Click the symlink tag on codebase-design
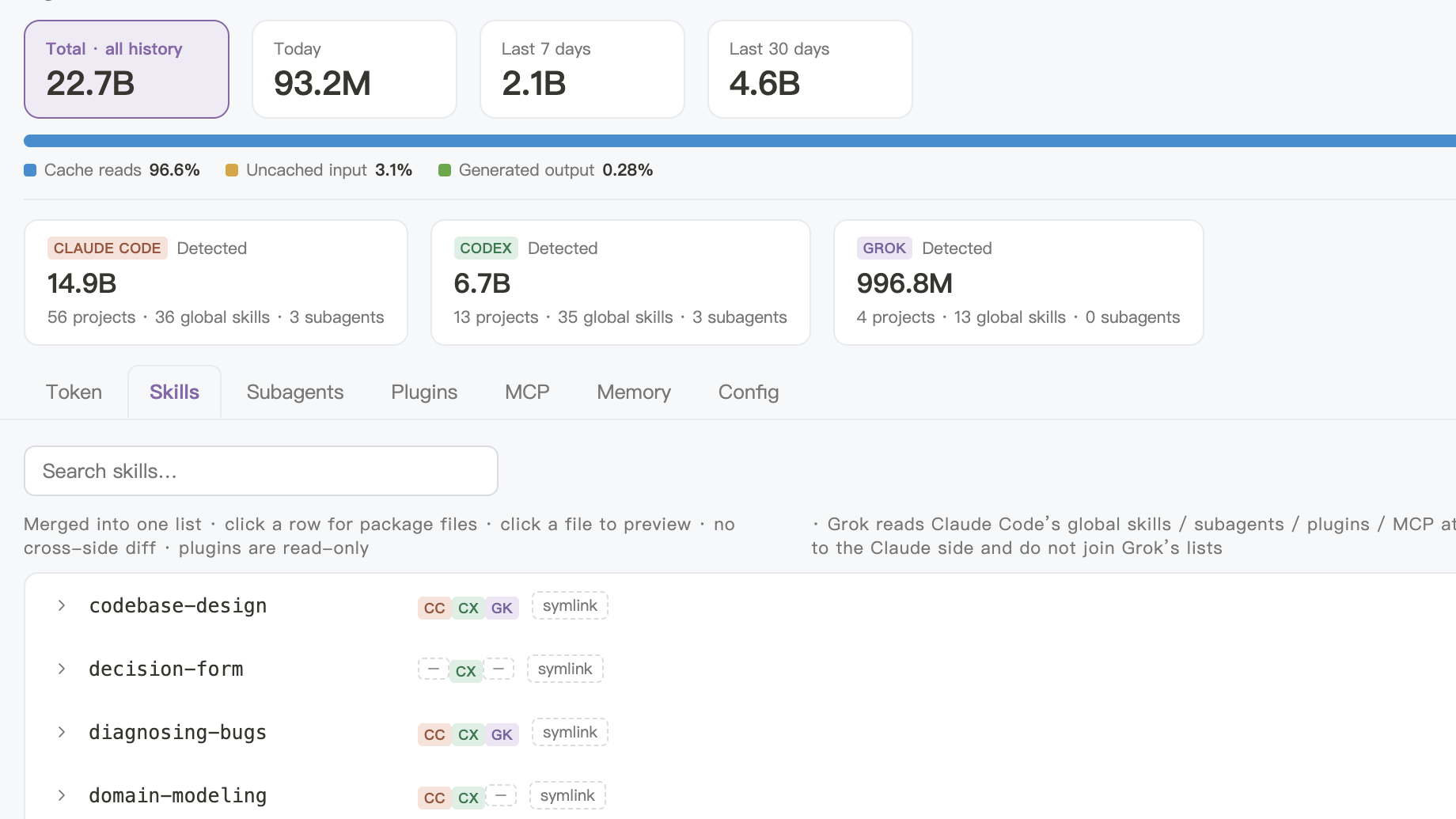Viewport: 1456px width, 819px height. [x=570, y=605]
